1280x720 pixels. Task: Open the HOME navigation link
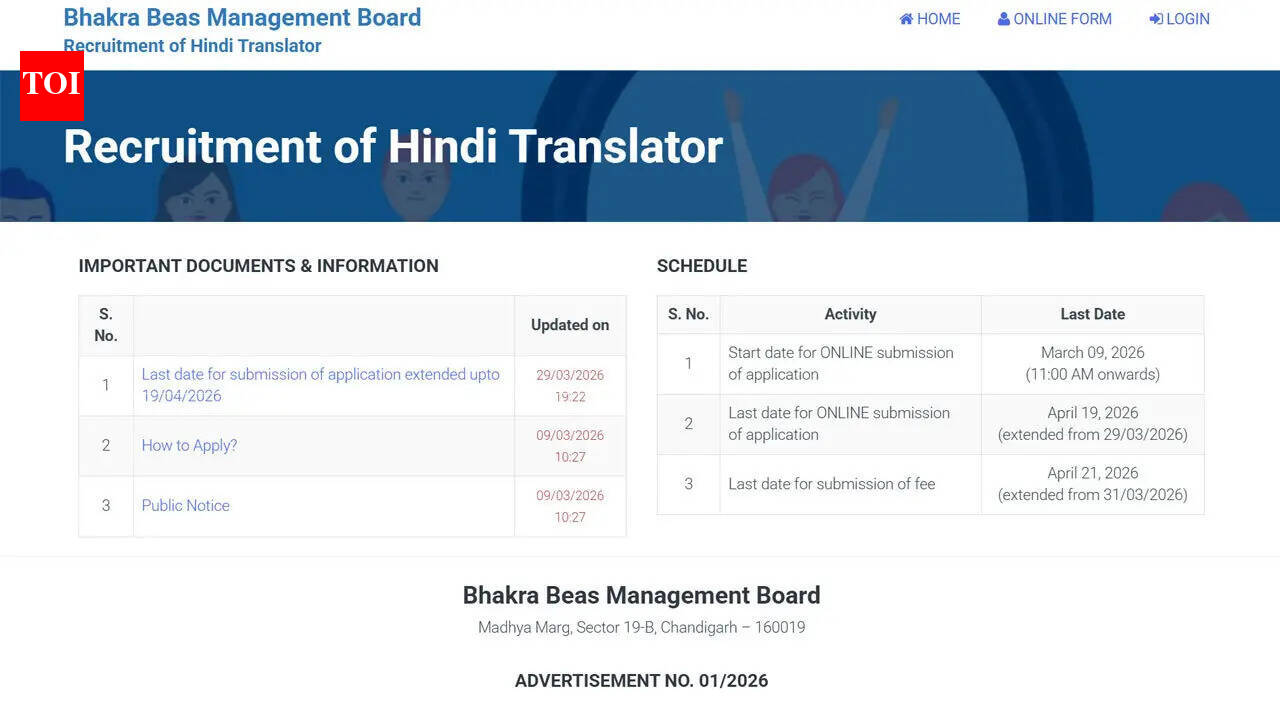coord(937,18)
